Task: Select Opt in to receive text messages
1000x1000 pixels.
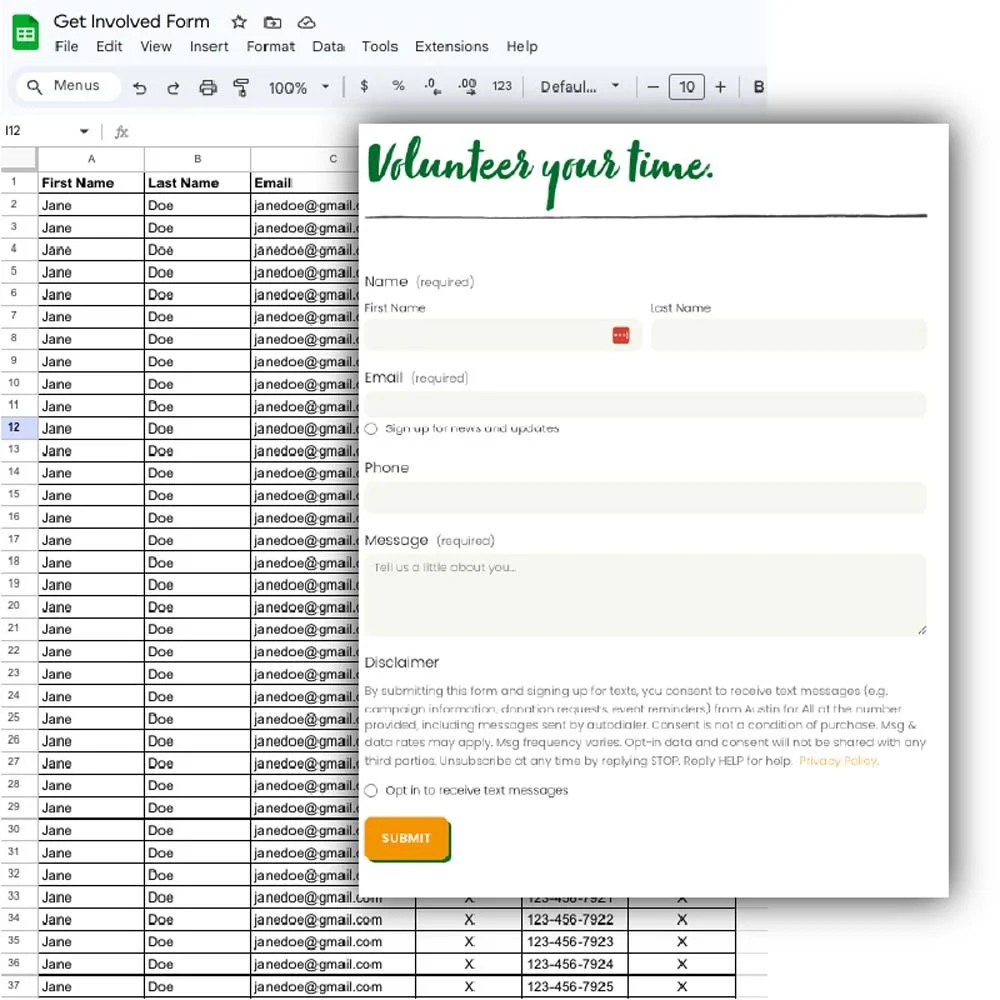Action: pos(371,791)
